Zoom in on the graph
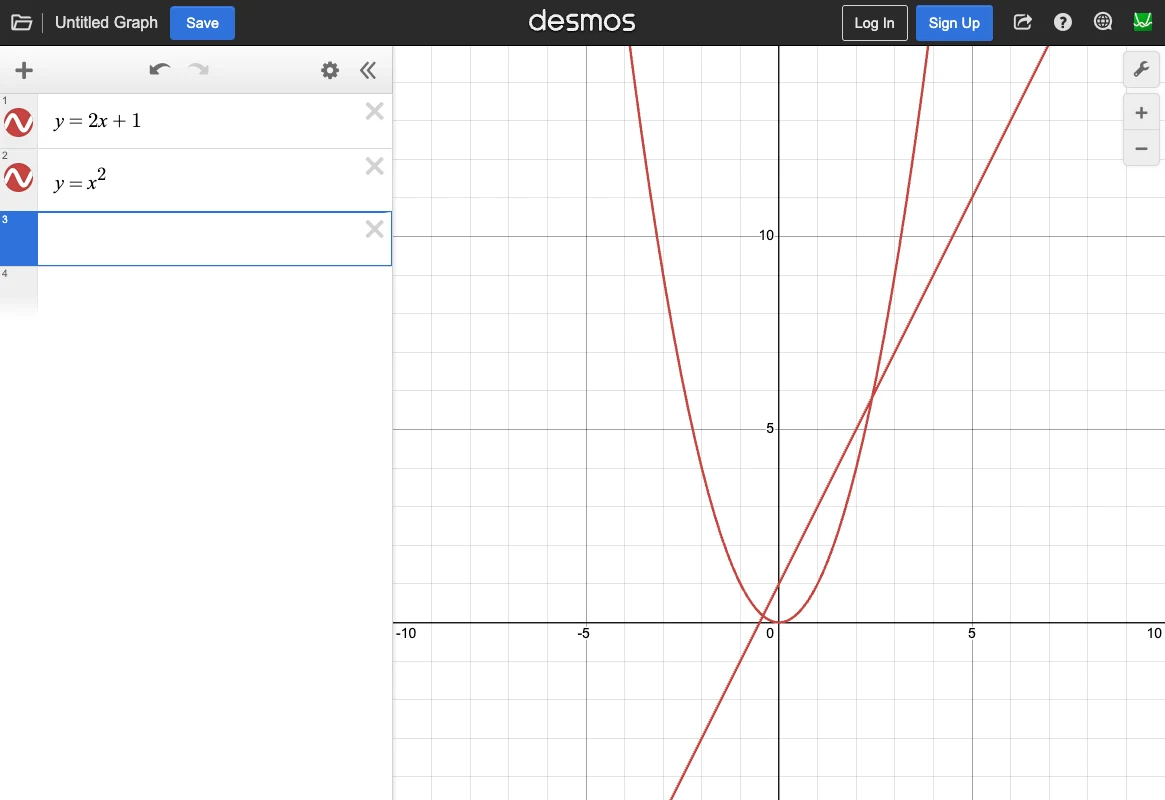The width and height of the screenshot is (1165, 800). coord(1141,113)
